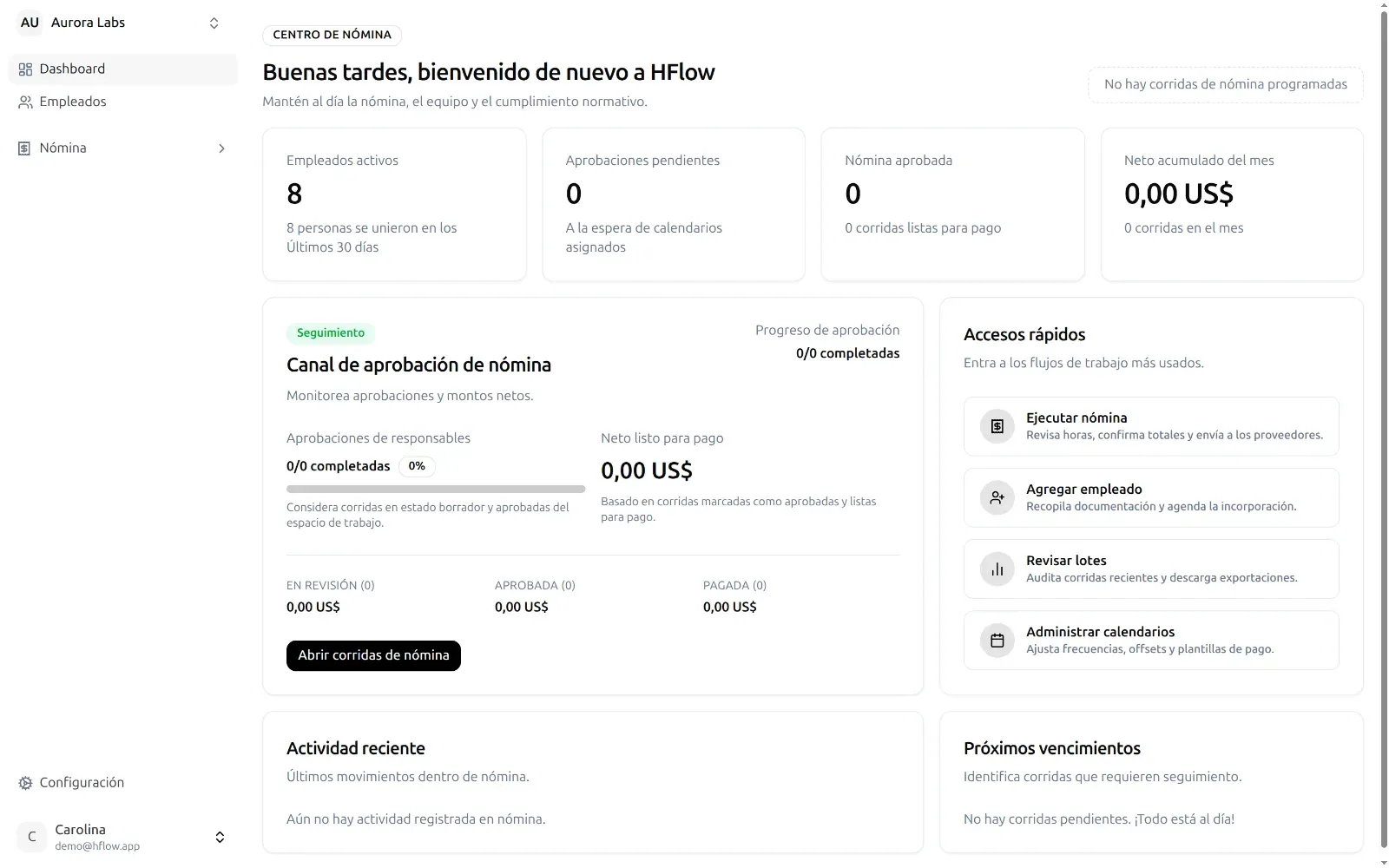Screen dimensions: 1389x868
Task: Open Empleados in sidebar
Action: point(122,102)
